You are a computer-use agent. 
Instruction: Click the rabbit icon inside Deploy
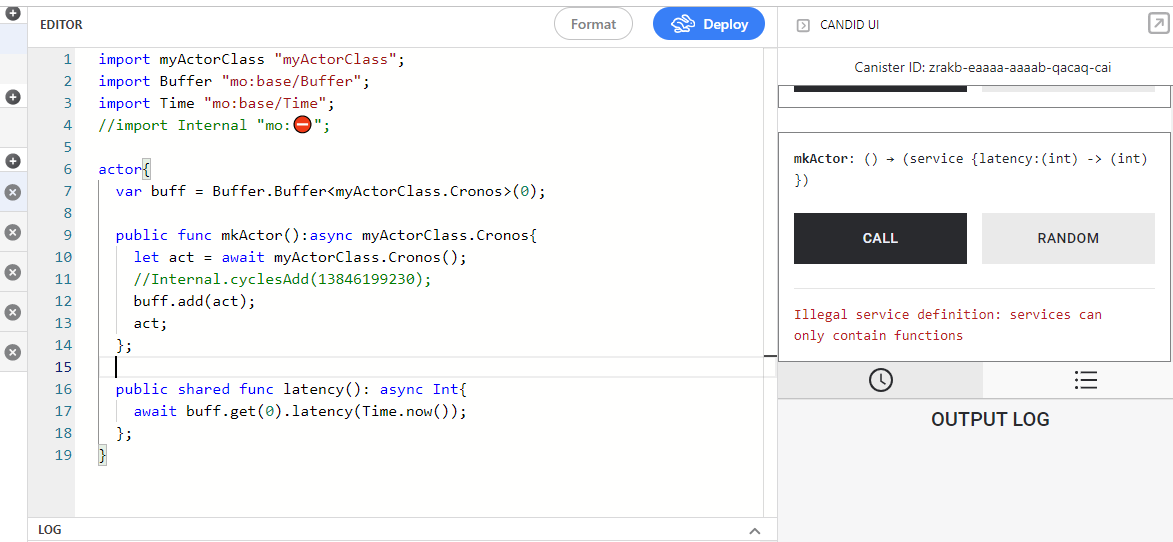[684, 25]
